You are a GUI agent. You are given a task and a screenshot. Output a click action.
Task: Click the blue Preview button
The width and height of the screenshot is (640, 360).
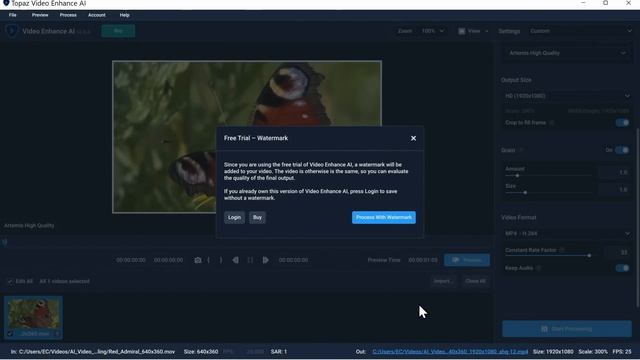click(467, 260)
